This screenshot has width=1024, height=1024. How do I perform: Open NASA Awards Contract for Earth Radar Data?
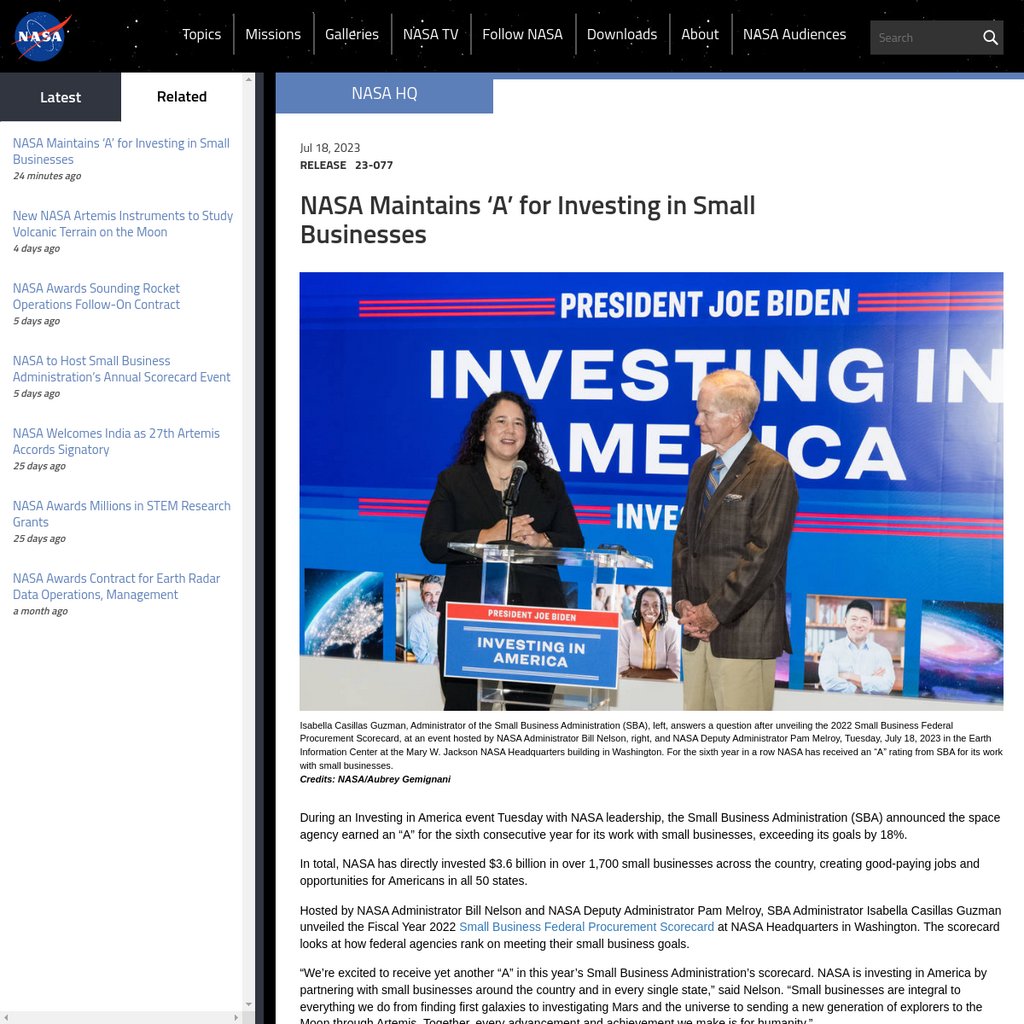pyautogui.click(x=116, y=586)
